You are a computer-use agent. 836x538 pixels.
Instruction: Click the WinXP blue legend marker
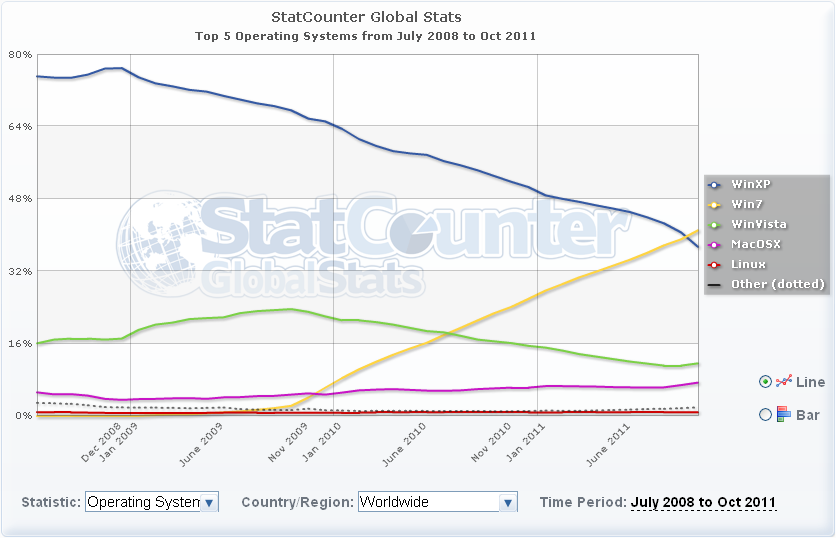pos(714,185)
